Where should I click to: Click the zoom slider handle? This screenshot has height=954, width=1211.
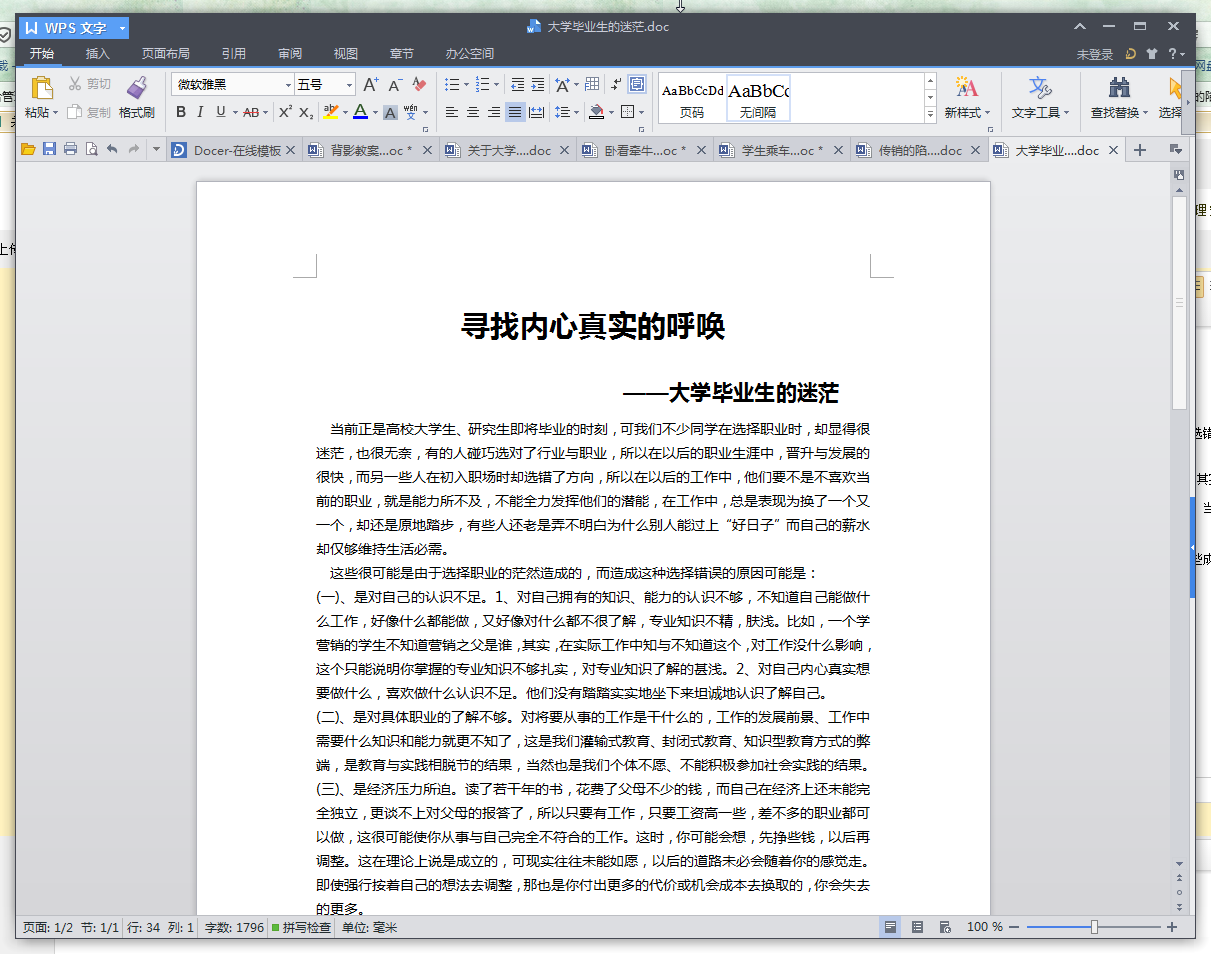click(1094, 928)
